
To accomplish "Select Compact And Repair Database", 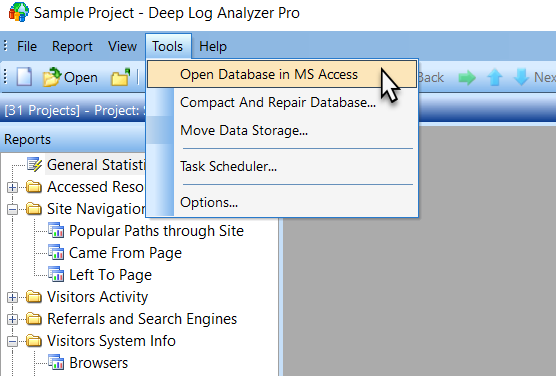I will [282, 103].
